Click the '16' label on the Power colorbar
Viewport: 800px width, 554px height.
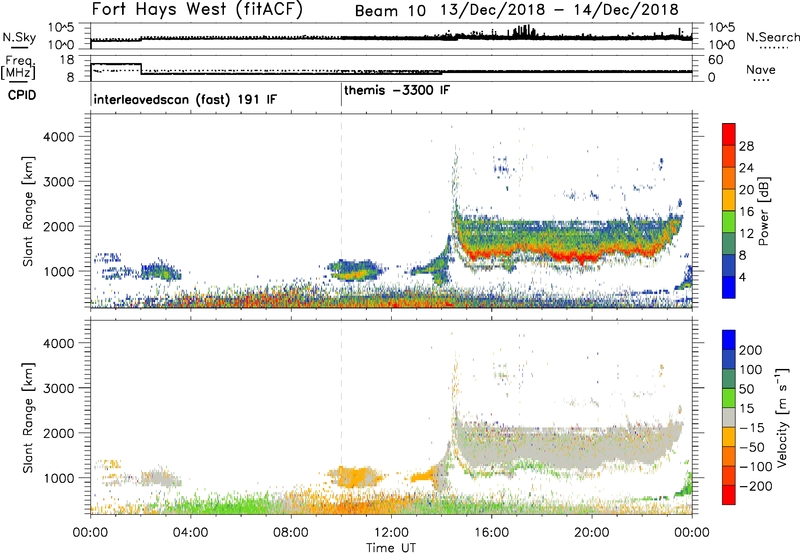pos(746,212)
